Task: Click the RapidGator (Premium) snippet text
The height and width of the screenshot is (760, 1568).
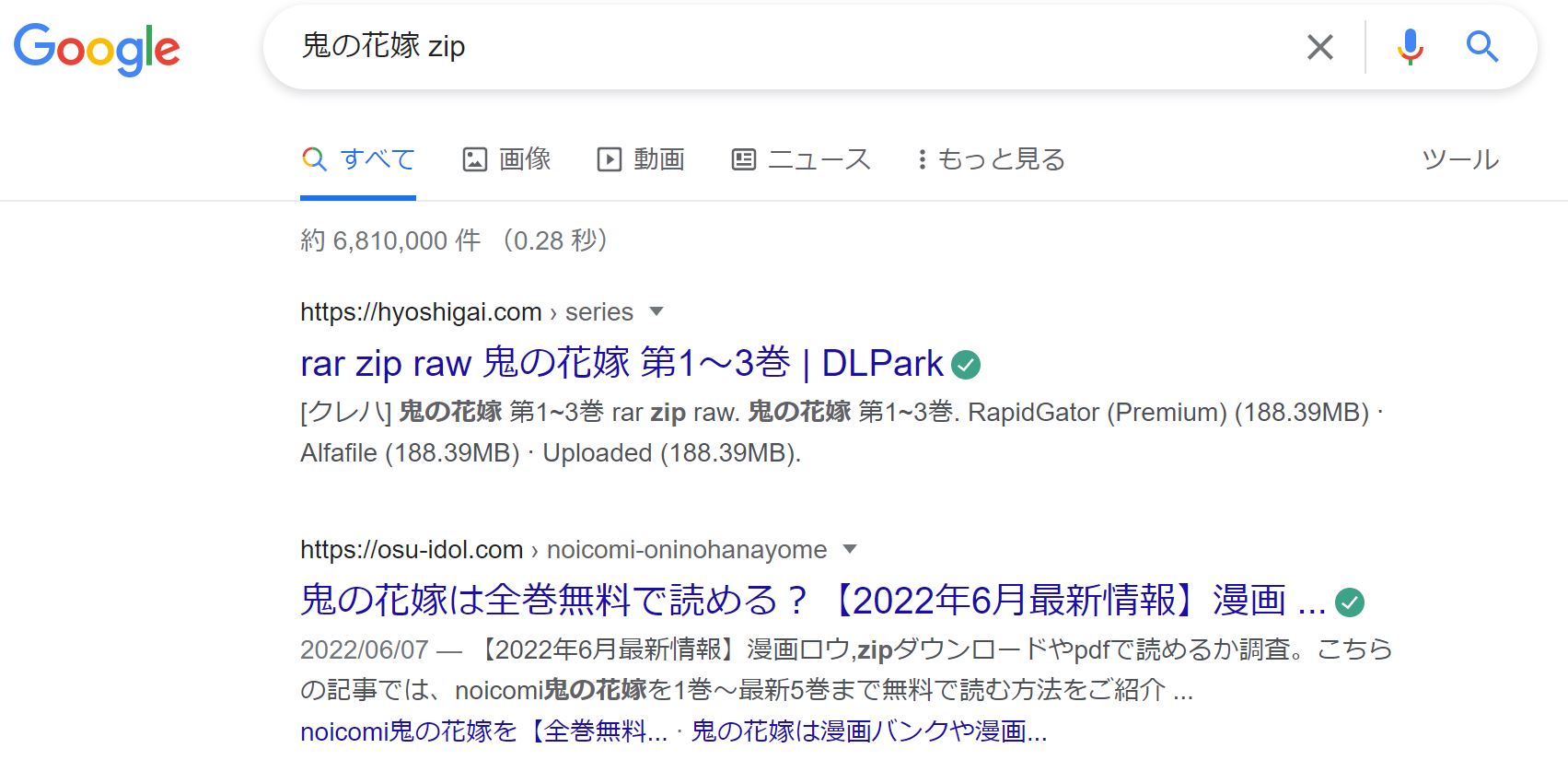Action: [x=1098, y=412]
